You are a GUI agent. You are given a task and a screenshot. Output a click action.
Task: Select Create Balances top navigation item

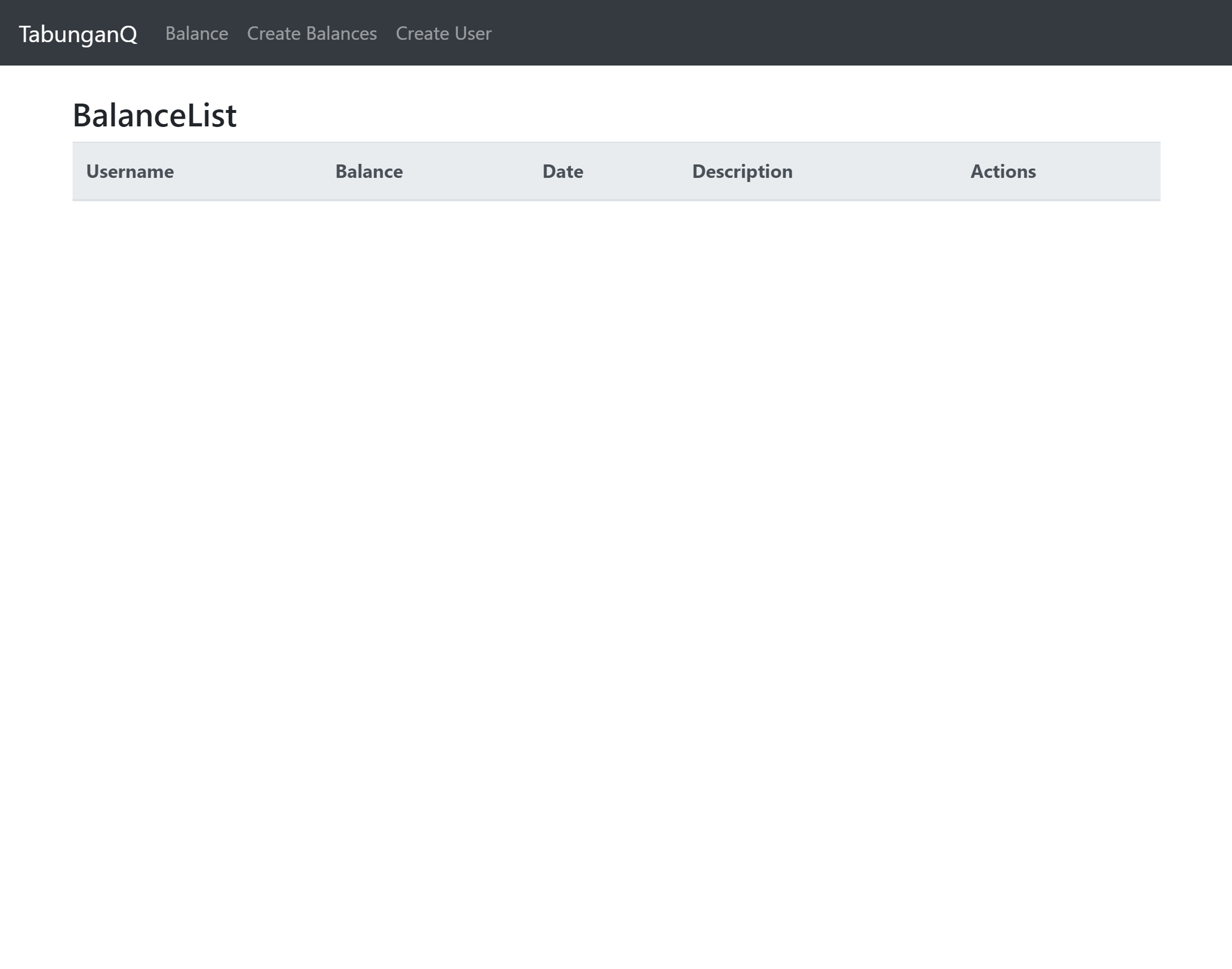tap(312, 33)
